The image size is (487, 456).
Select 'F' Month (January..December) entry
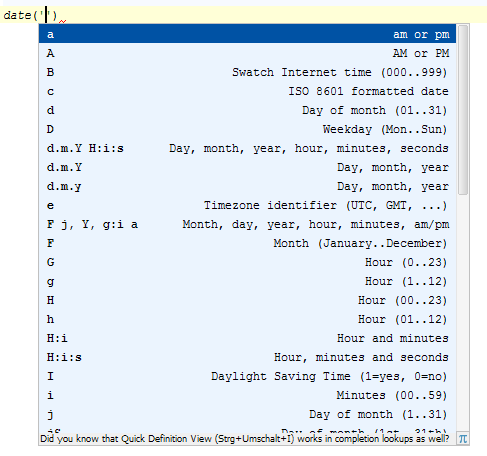point(247,243)
